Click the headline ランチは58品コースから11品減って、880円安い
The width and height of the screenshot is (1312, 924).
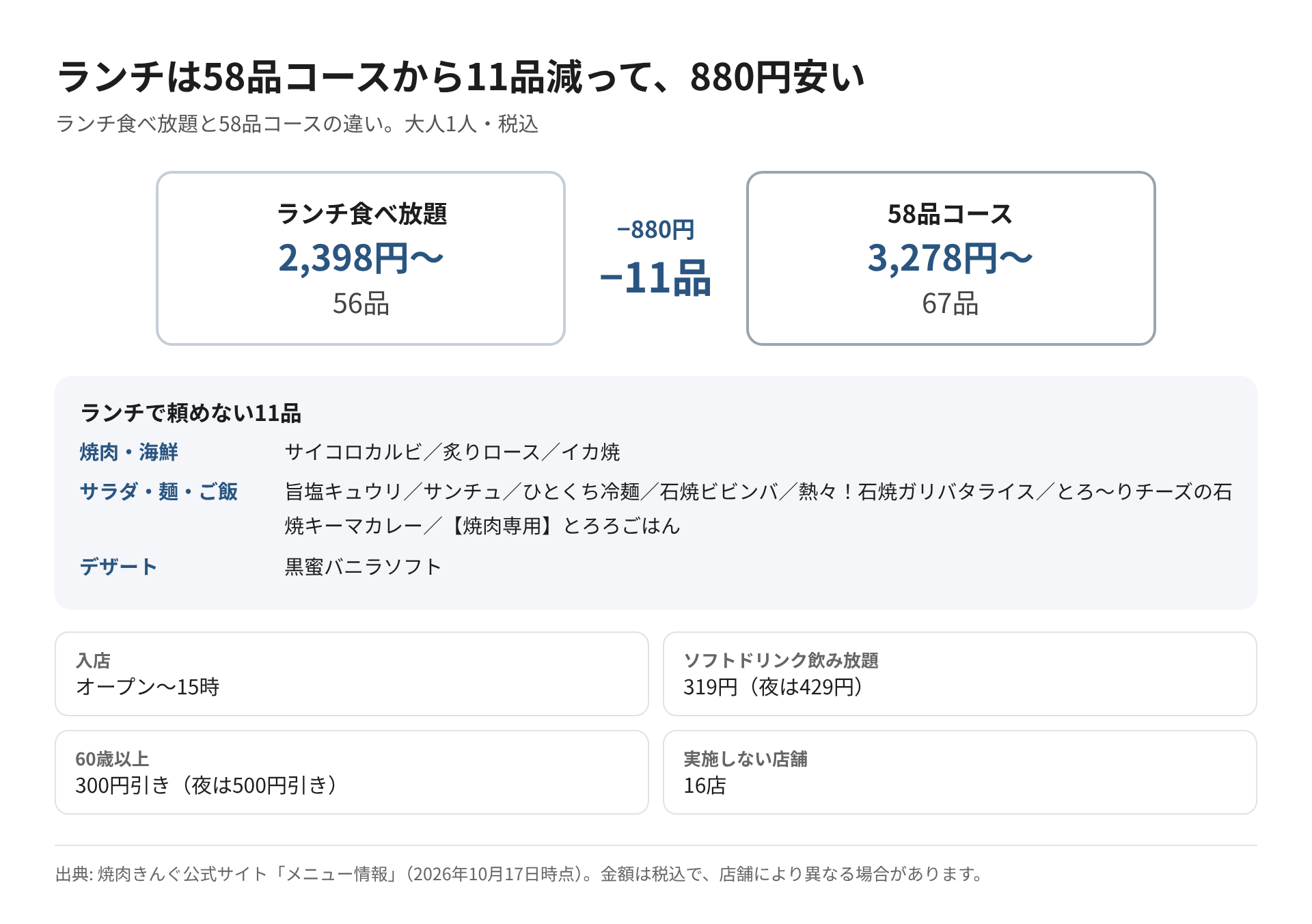coord(461,77)
